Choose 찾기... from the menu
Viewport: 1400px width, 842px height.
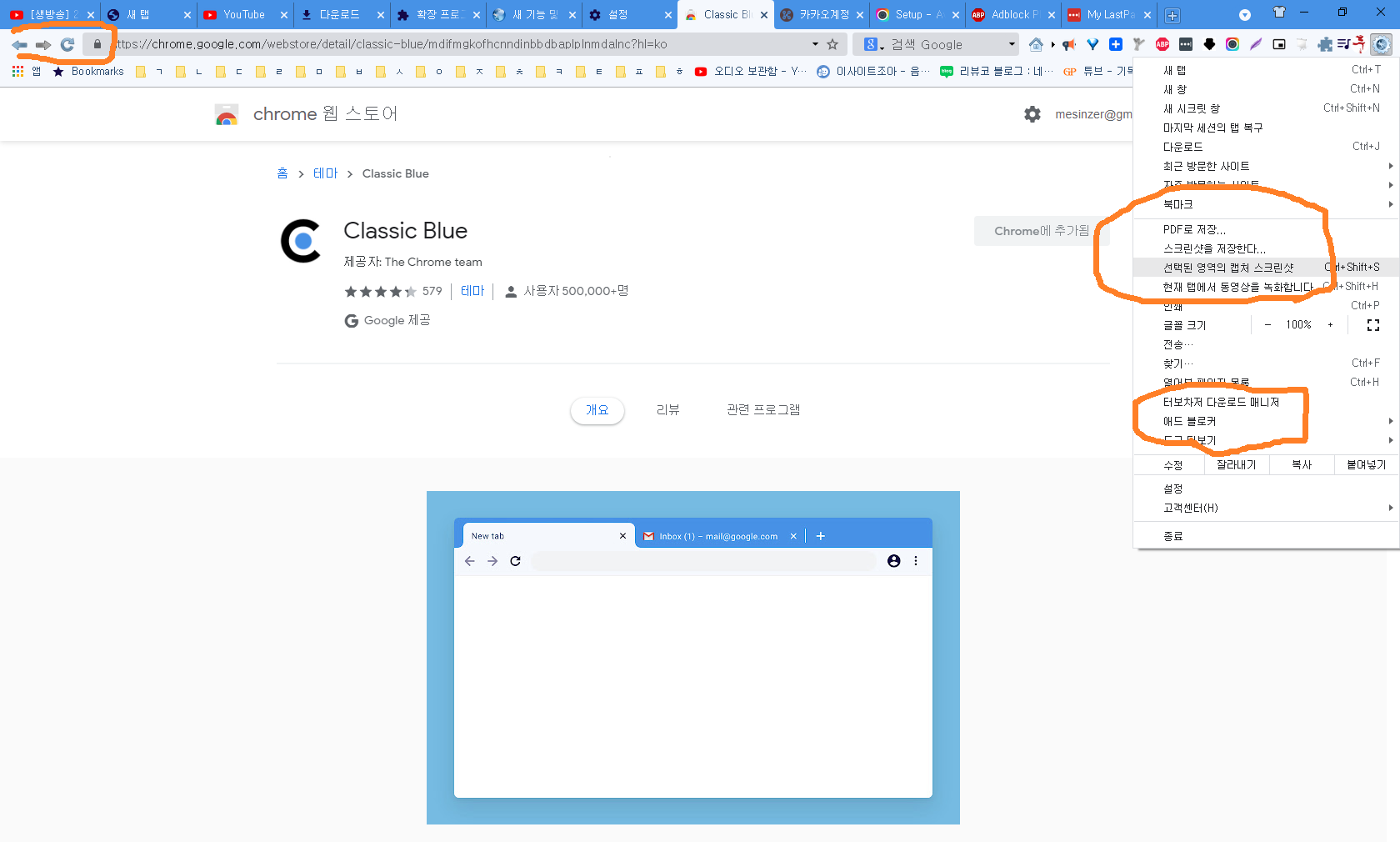click(1267, 363)
